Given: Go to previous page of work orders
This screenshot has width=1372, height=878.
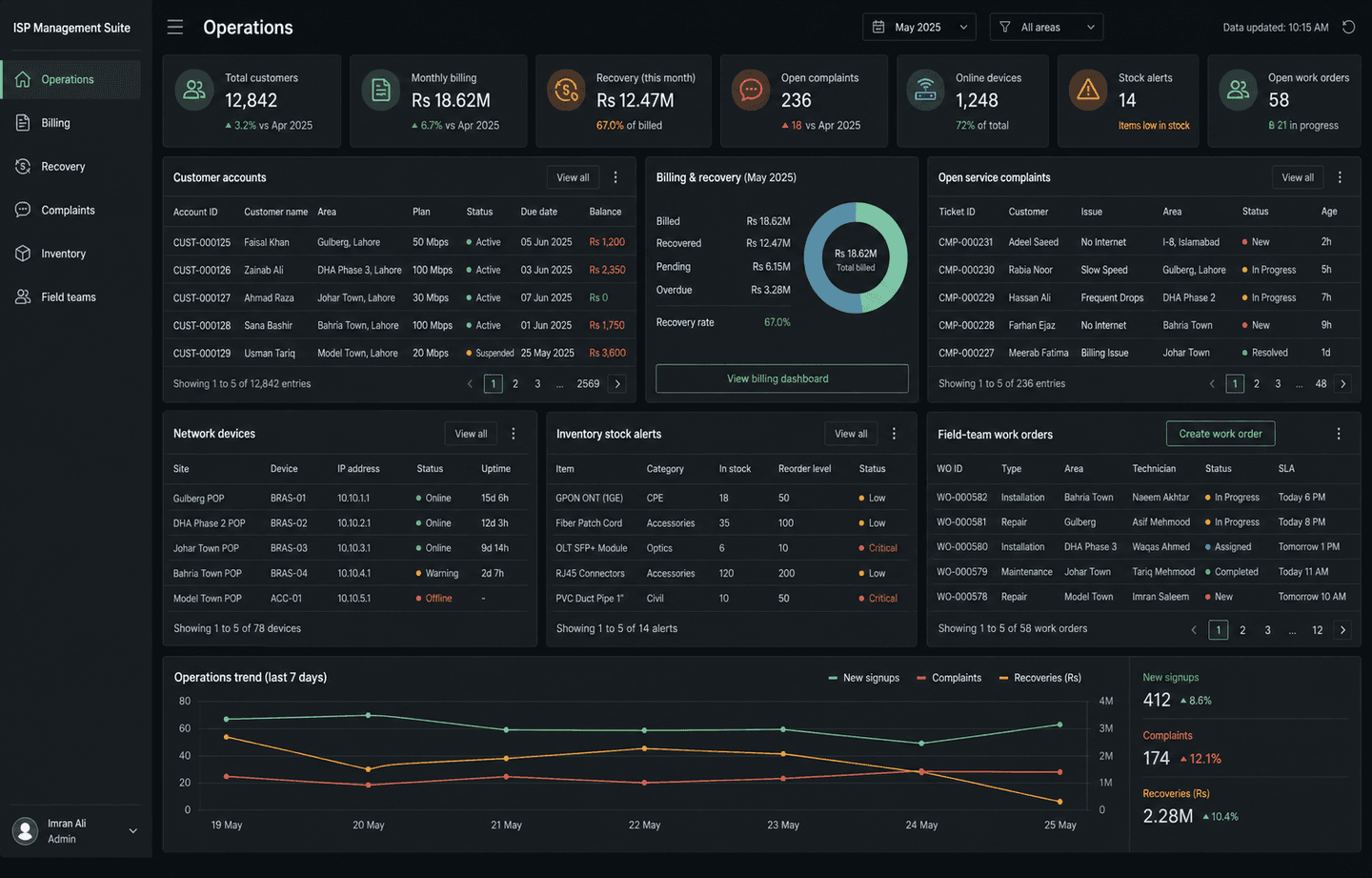Looking at the screenshot, I should tap(1194, 630).
